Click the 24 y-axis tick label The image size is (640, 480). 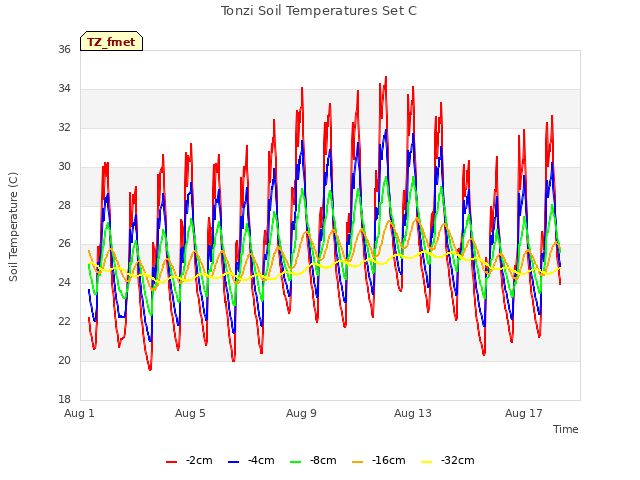point(64,282)
